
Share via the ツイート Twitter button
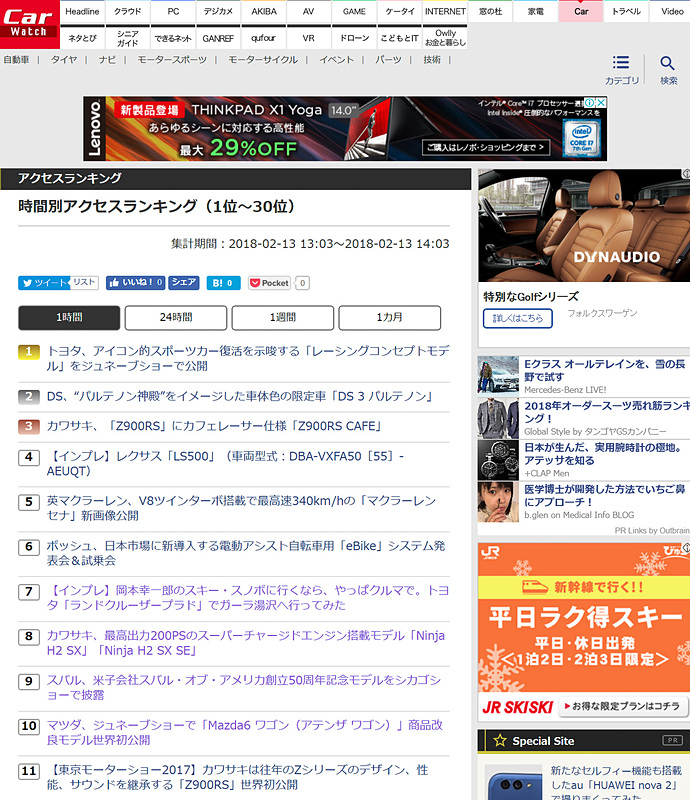click(x=44, y=283)
